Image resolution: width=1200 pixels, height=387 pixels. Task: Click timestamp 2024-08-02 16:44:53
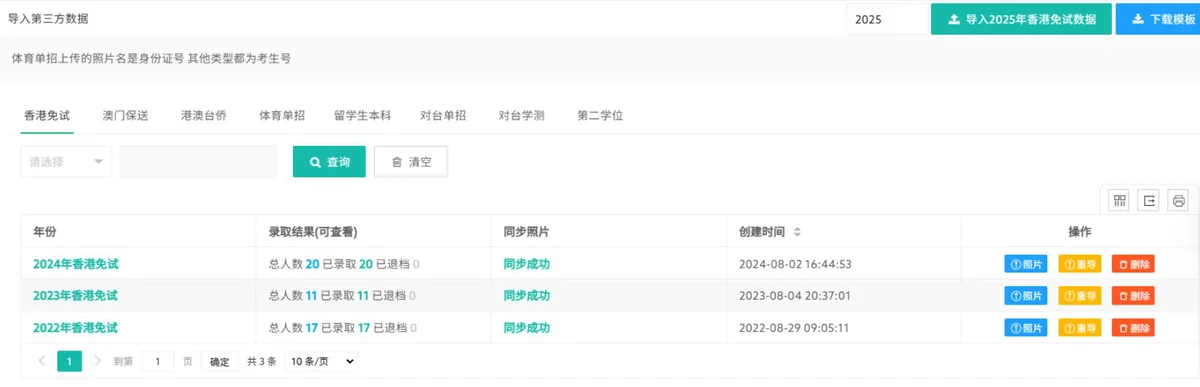[795, 264]
